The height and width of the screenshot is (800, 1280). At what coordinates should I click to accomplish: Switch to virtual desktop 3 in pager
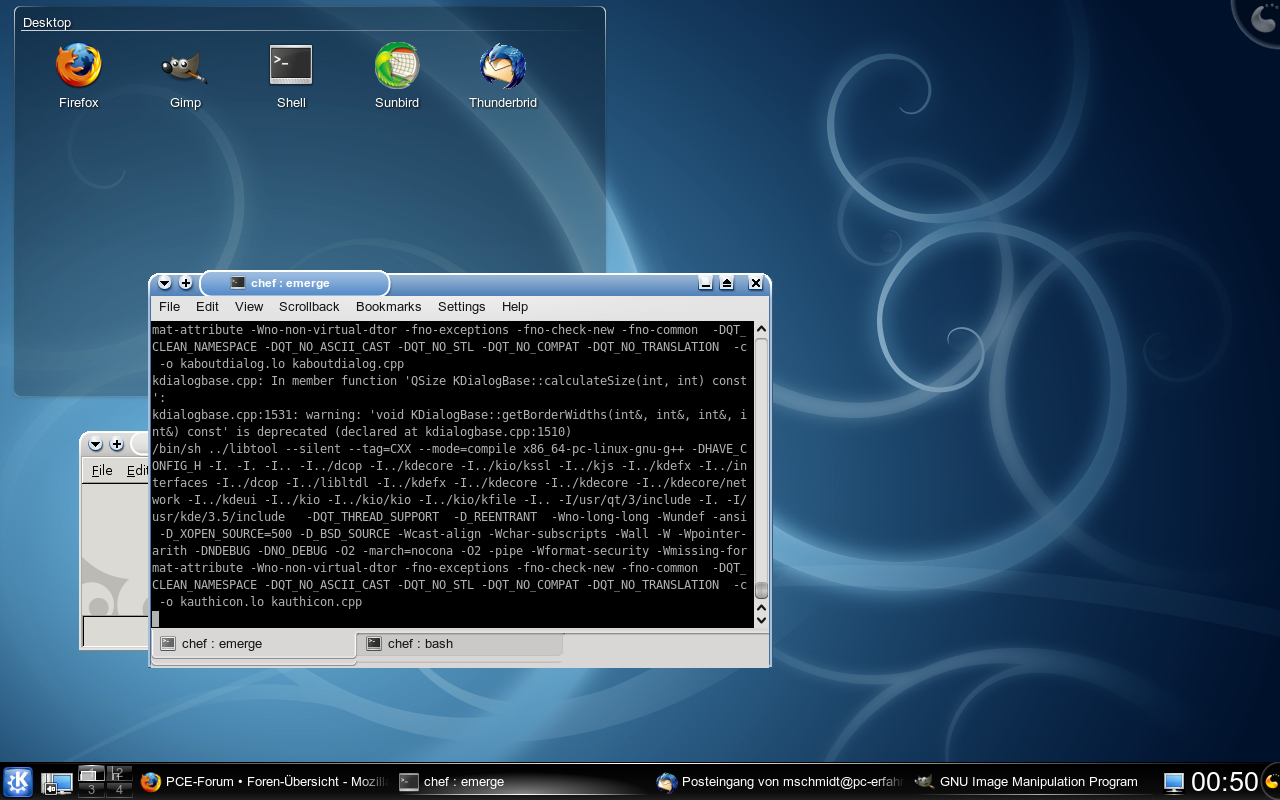click(x=92, y=790)
